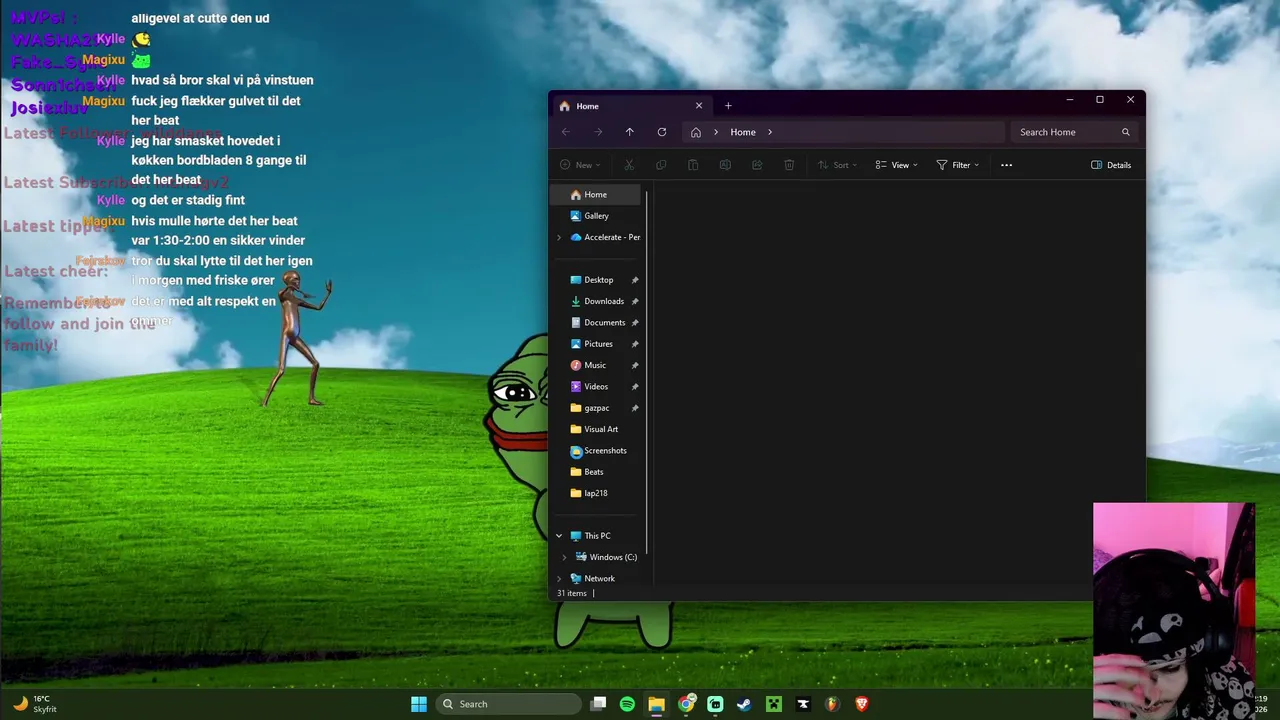
Task: Click the taskbar Search box
Action: (x=510, y=704)
